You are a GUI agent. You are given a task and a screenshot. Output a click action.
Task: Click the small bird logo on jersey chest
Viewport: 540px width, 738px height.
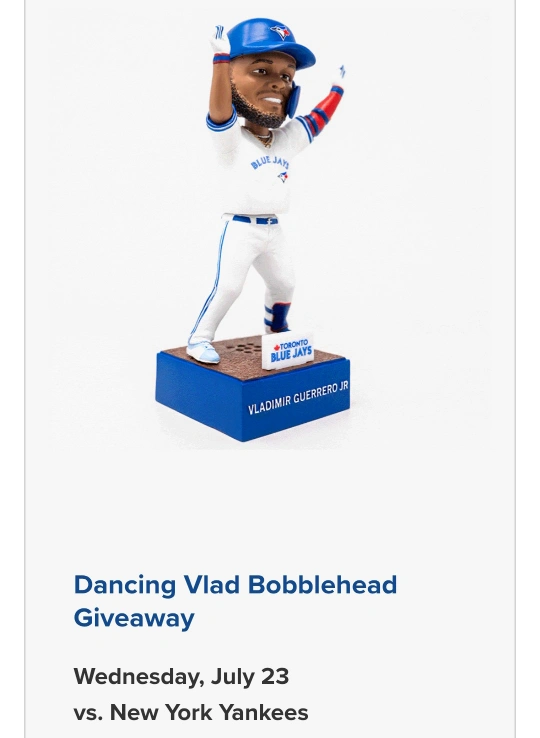tap(283, 176)
